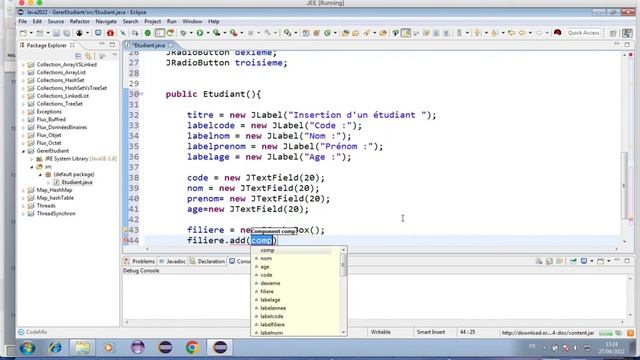Open File Explorer from the taskbar
Viewport: 640px width, 360px height.
[82, 347]
